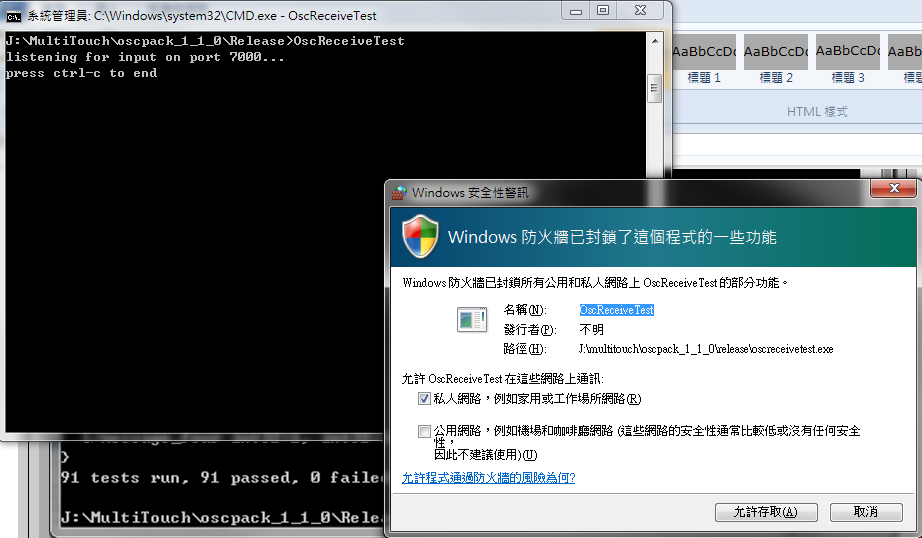Select the 標題 3 heading style in Word
Viewport: 922px width, 538px height.
click(848, 60)
